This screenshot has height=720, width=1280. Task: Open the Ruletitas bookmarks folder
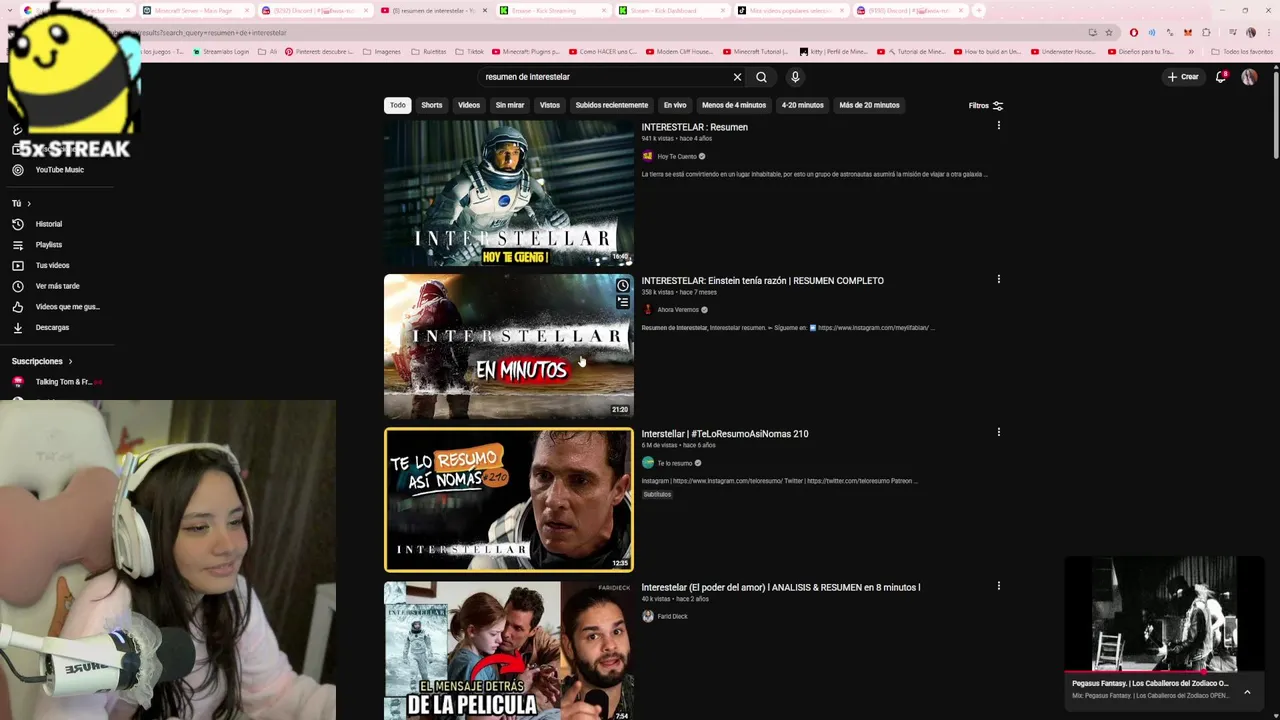(x=429, y=51)
